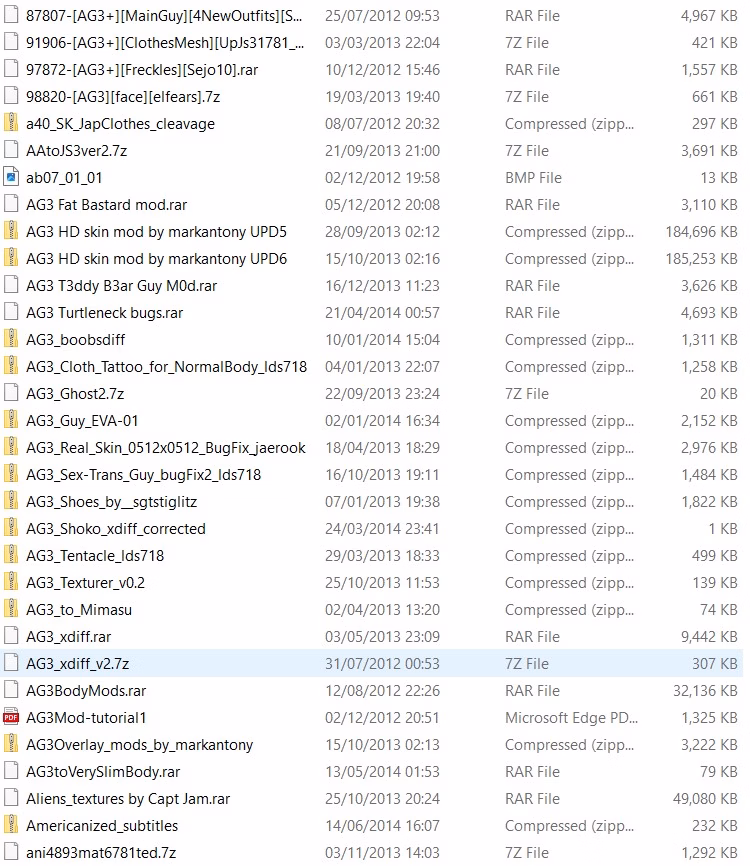Image resolution: width=750 pixels, height=866 pixels.
Task: Click the 25/07/2012 09:53 date of the 87807 file
Action: coord(382,16)
